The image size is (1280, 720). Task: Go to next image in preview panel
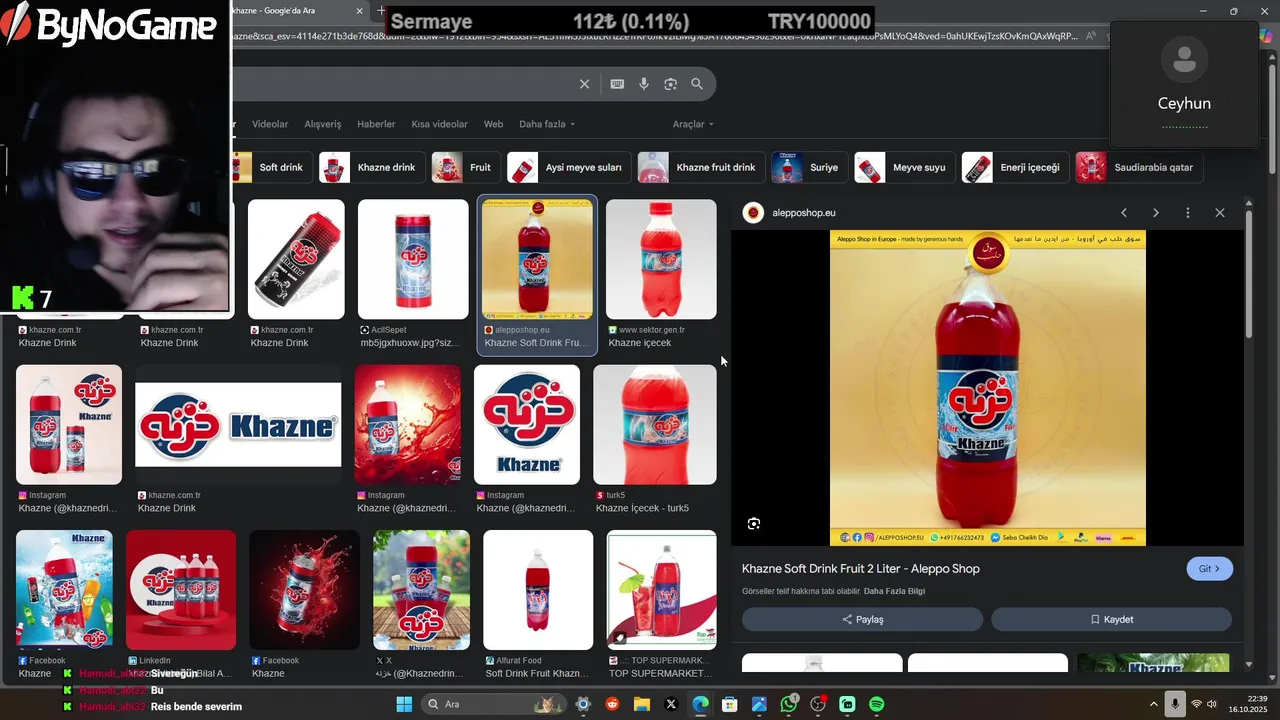point(1156,213)
